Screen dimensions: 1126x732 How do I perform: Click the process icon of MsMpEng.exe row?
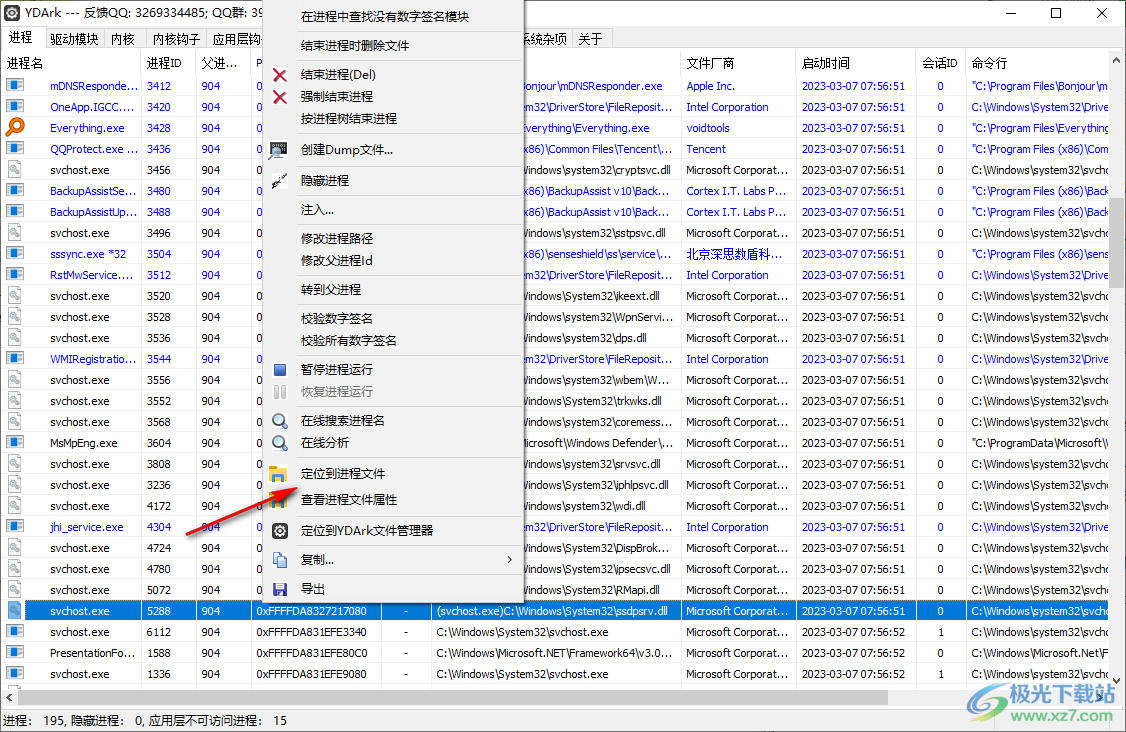pyautogui.click(x=15, y=443)
